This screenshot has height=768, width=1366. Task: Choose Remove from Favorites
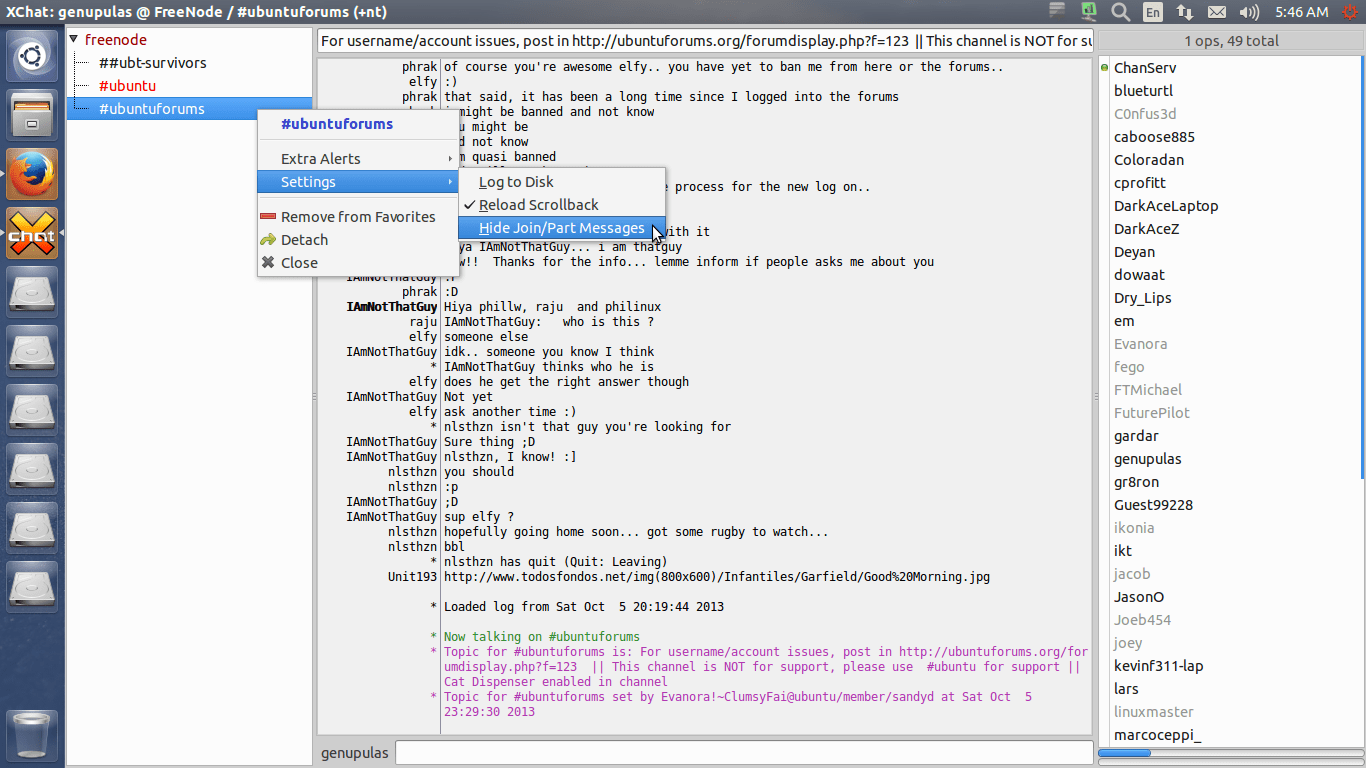click(357, 217)
